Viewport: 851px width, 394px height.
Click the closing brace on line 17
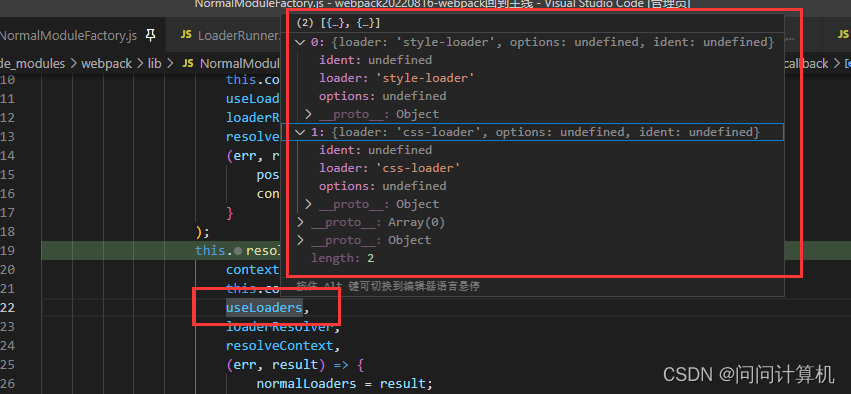(230, 213)
